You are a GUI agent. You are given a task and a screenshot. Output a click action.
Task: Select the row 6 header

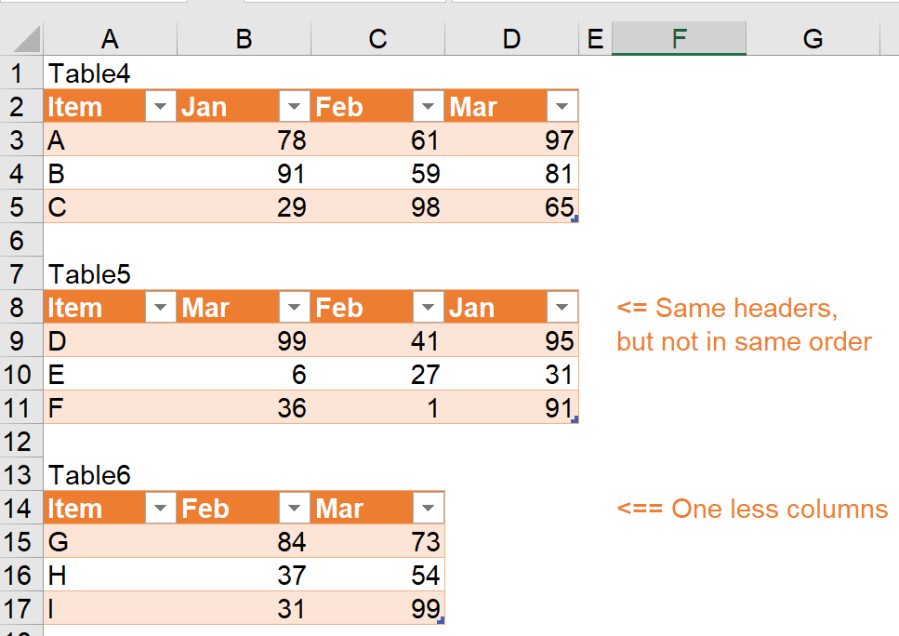[x=16, y=240]
